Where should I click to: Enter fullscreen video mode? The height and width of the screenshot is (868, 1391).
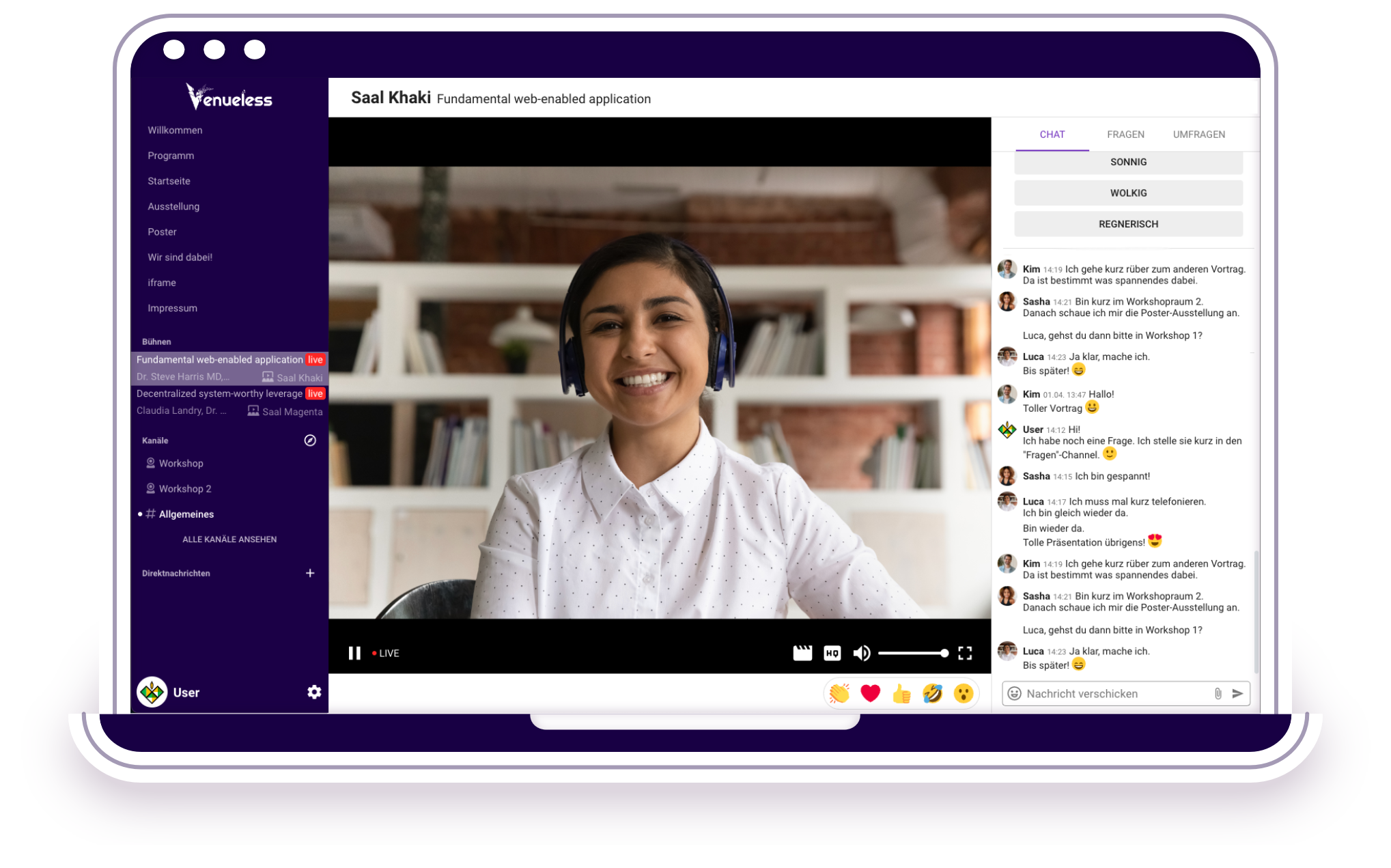point(964,653)
